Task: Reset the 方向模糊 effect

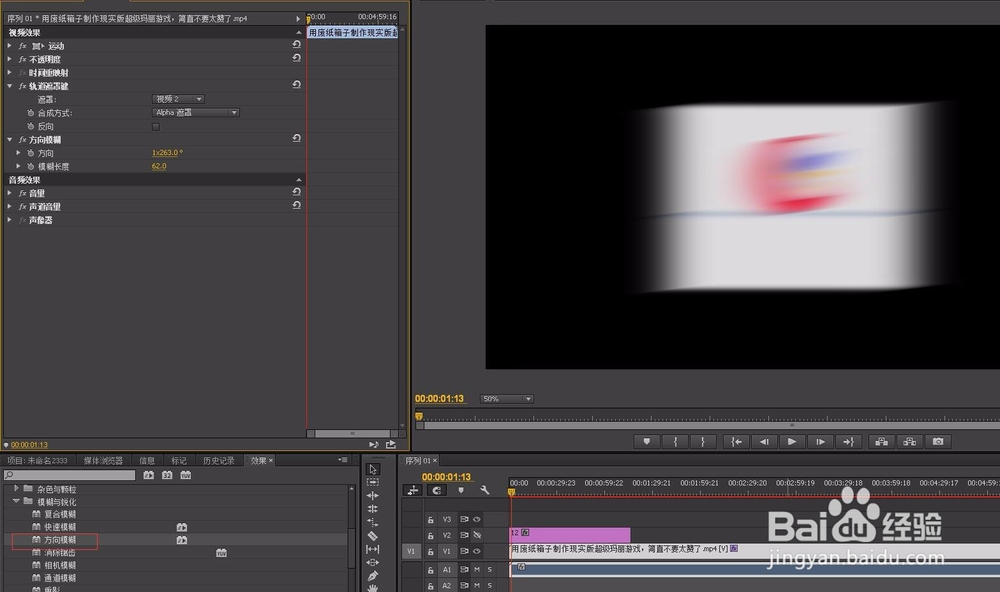Action: (297, 138)
